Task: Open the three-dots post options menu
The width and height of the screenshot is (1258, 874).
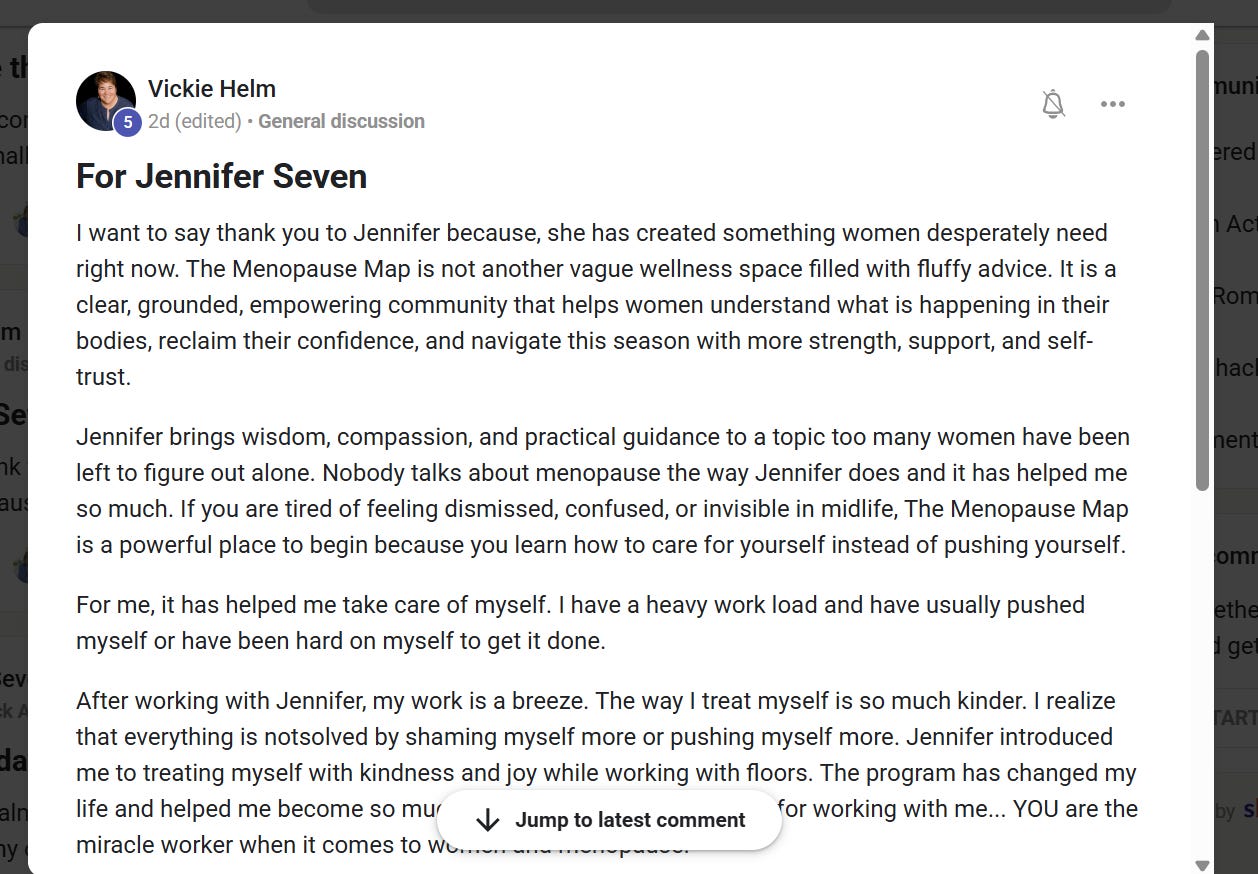Action: [x=1113, y=104]
